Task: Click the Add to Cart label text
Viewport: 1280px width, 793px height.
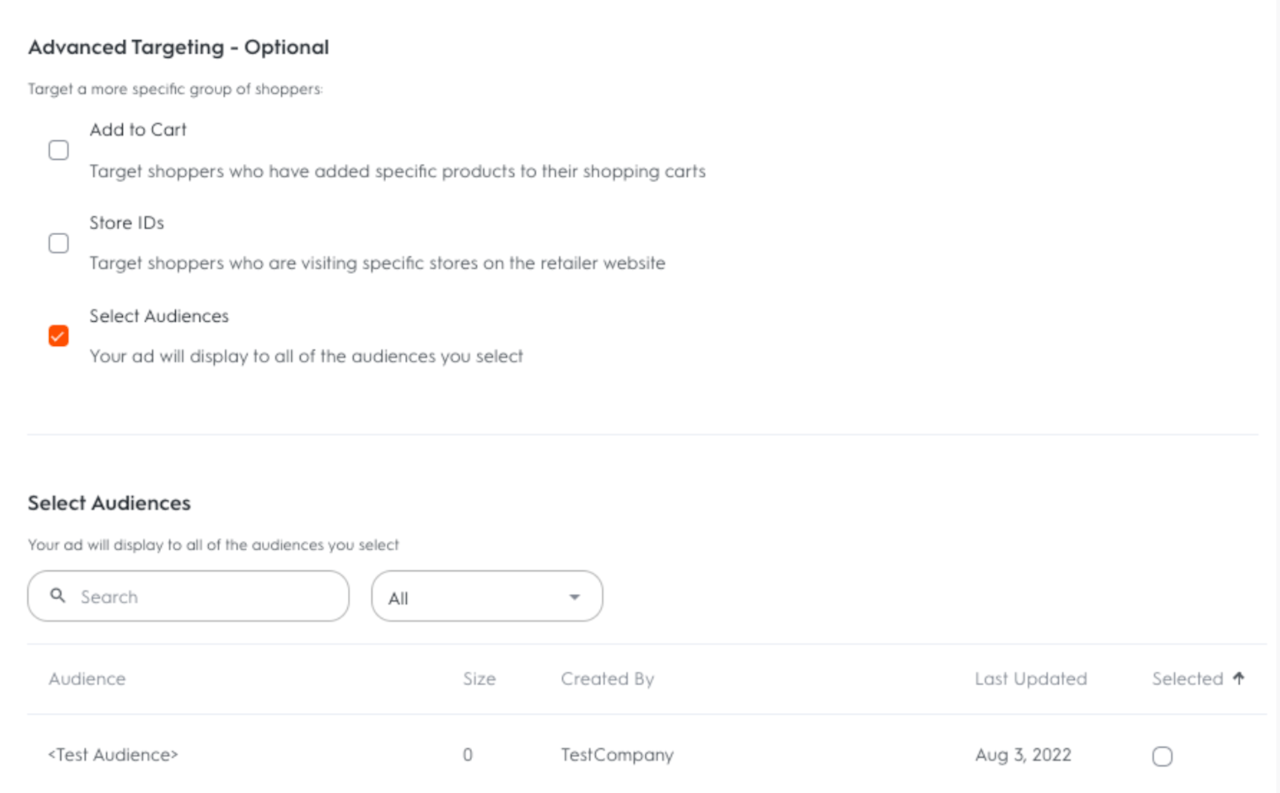Action: [138, 130]
